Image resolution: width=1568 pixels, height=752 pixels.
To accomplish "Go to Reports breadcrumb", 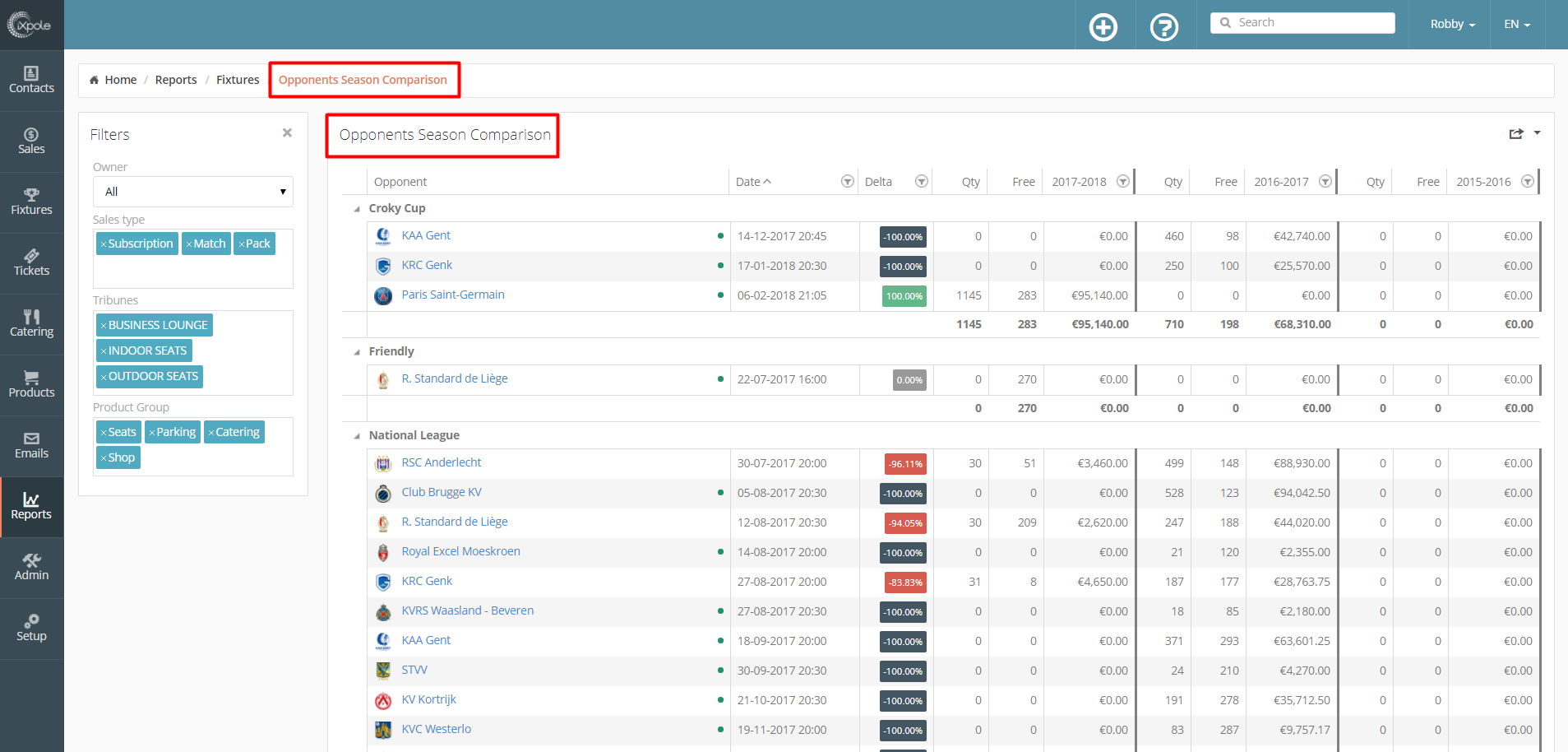I will pyautogui.click(x=176, y=80).
